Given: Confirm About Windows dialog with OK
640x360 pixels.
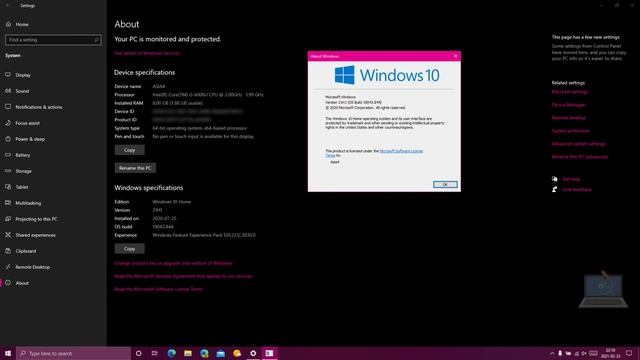Looking at the screenshot, I should pos(445,184).
